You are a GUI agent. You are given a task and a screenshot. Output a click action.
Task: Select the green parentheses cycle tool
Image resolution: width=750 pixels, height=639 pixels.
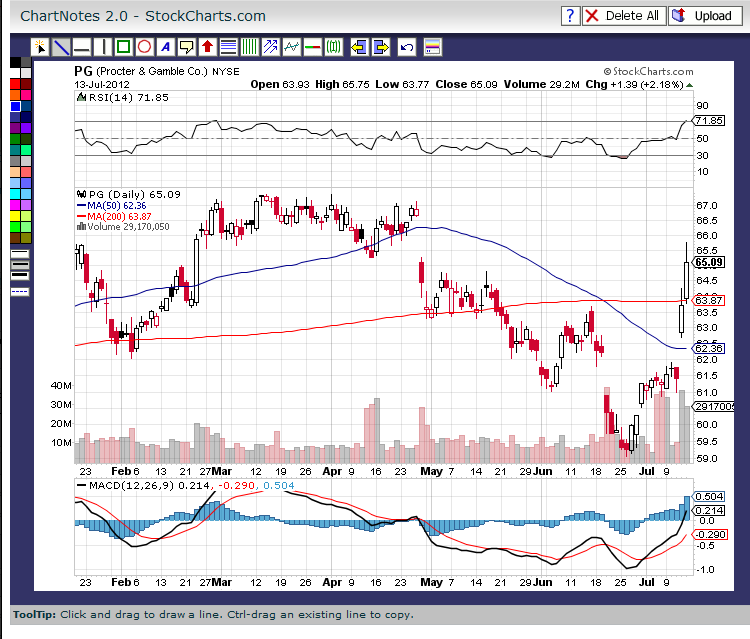[333, 47]
